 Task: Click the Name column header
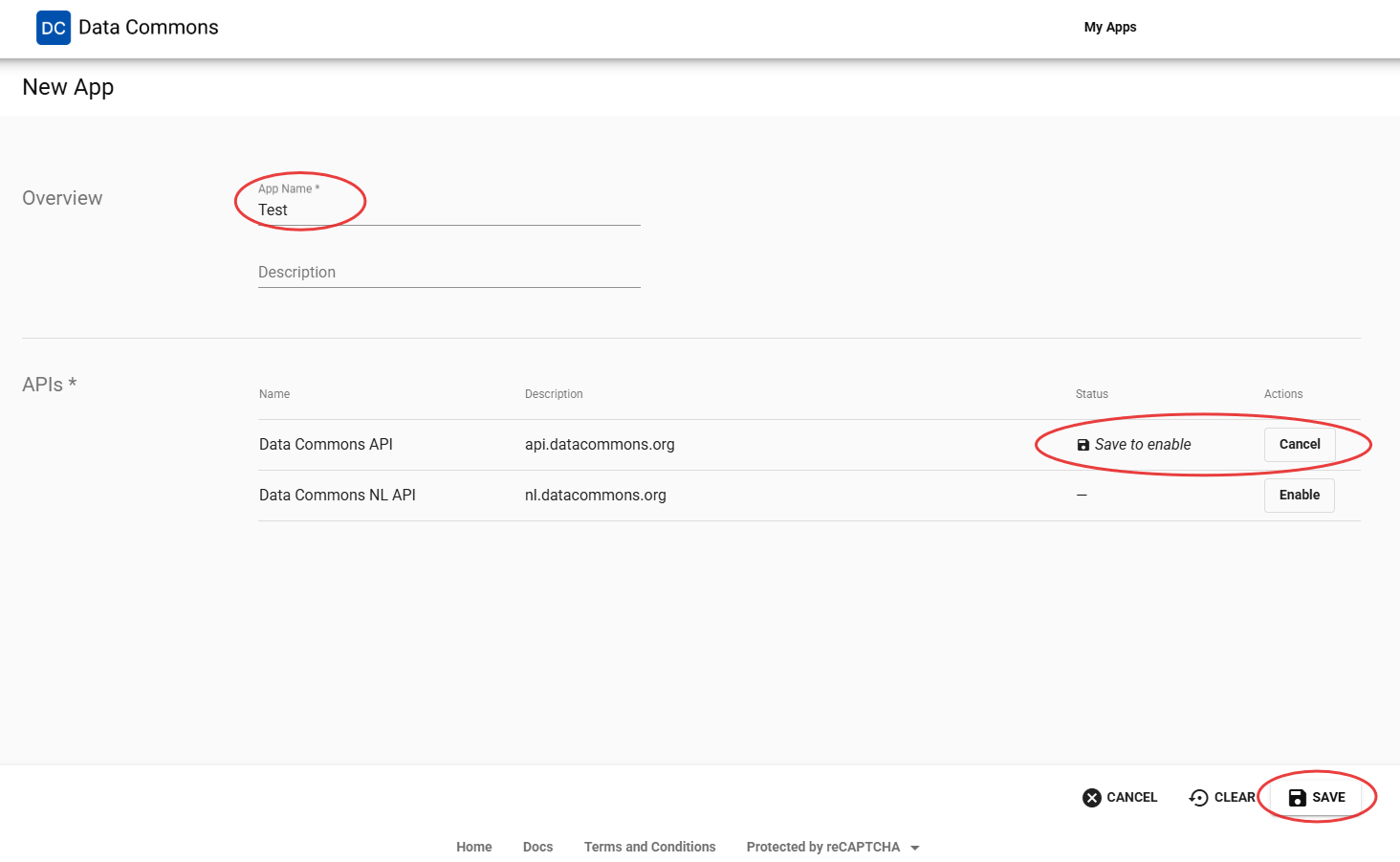click(x=274, y=394)
